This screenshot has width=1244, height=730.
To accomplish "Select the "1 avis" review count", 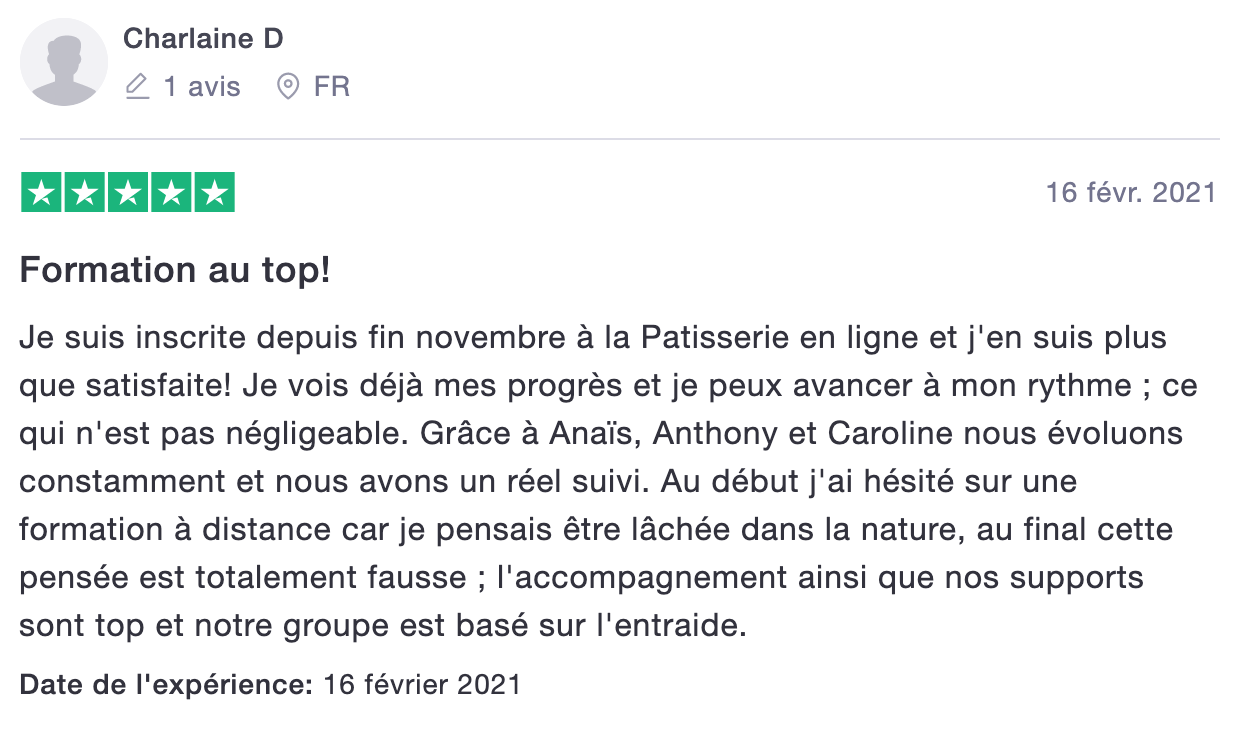I will [x=202, y=87].
